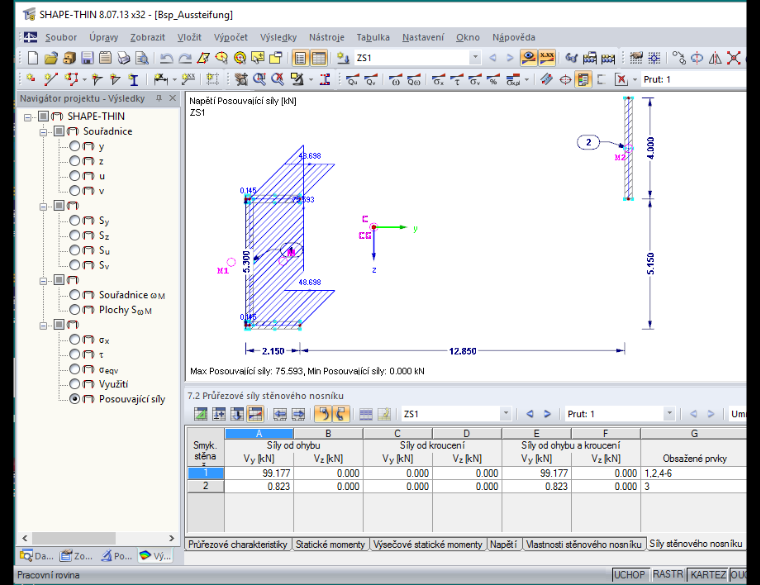760x585 pixels.
Task: Open a file with the folder icon
Action: 51,58
